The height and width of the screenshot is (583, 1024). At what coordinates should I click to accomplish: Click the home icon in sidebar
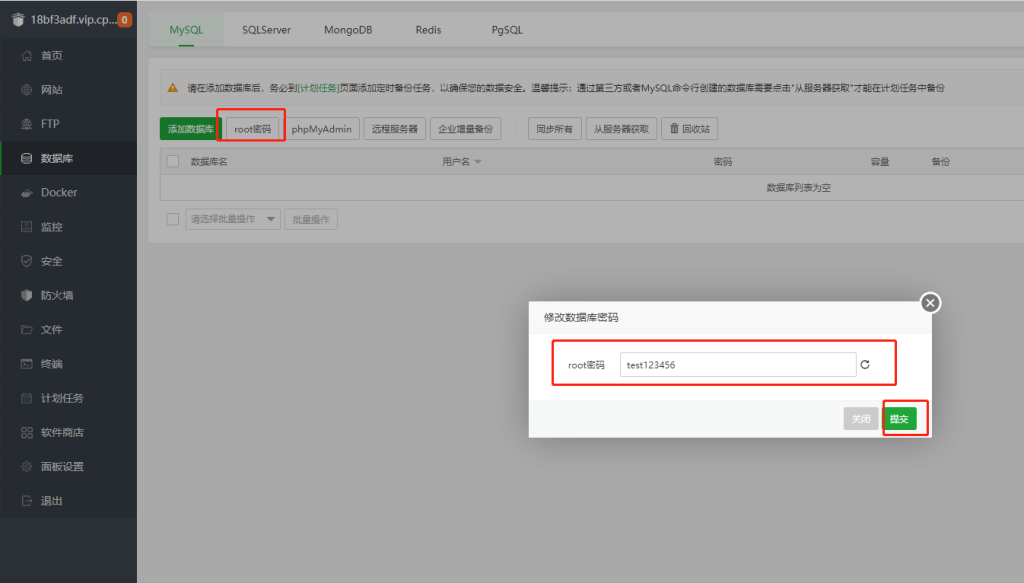(27, 56)
